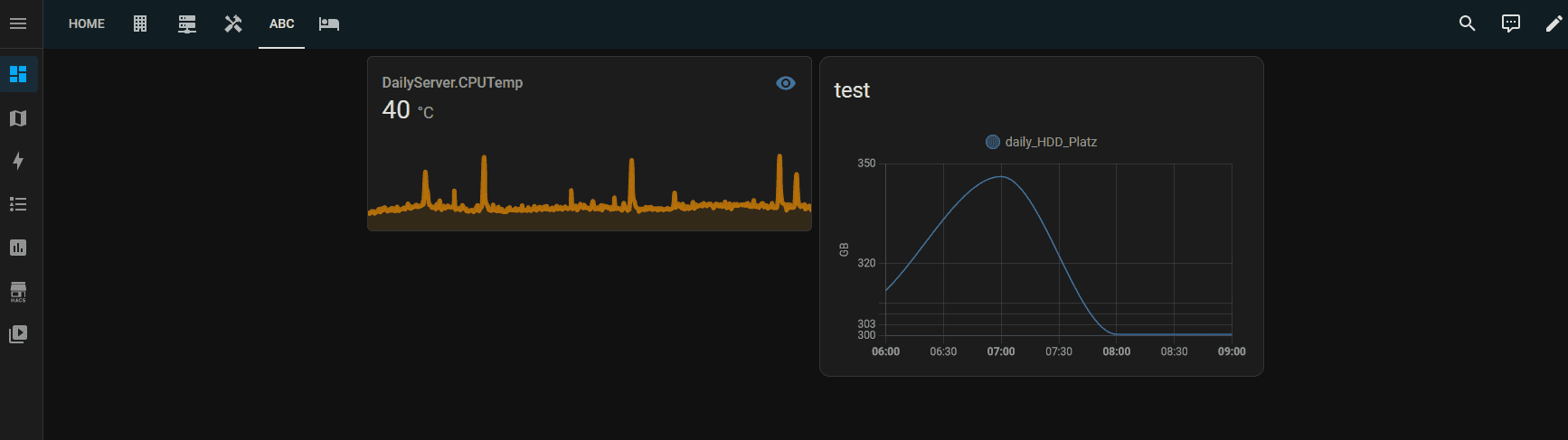This screenshot has width=1568, height=440.
Task: Open the Energy lightning bolt icon
Action: tap(18, 161)
